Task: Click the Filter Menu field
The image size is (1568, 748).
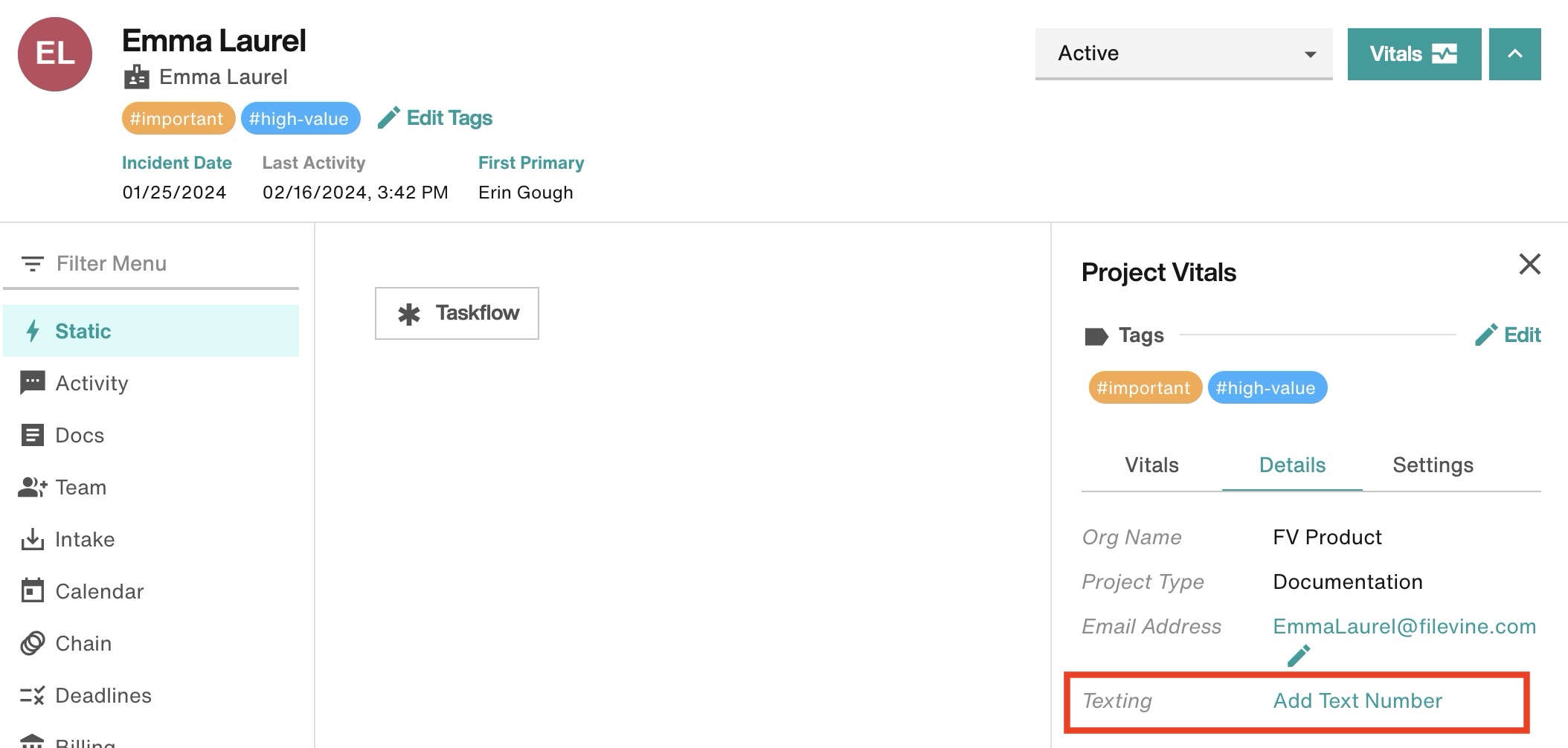Action: [151, 263]
